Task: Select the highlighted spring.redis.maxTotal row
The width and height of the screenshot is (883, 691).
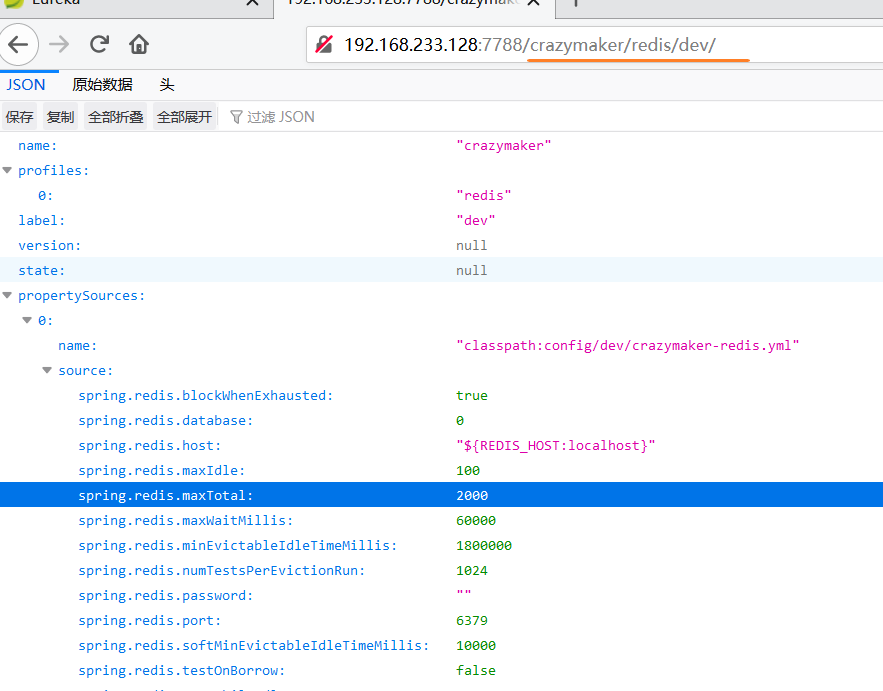Action: click(x=442, y=495)
